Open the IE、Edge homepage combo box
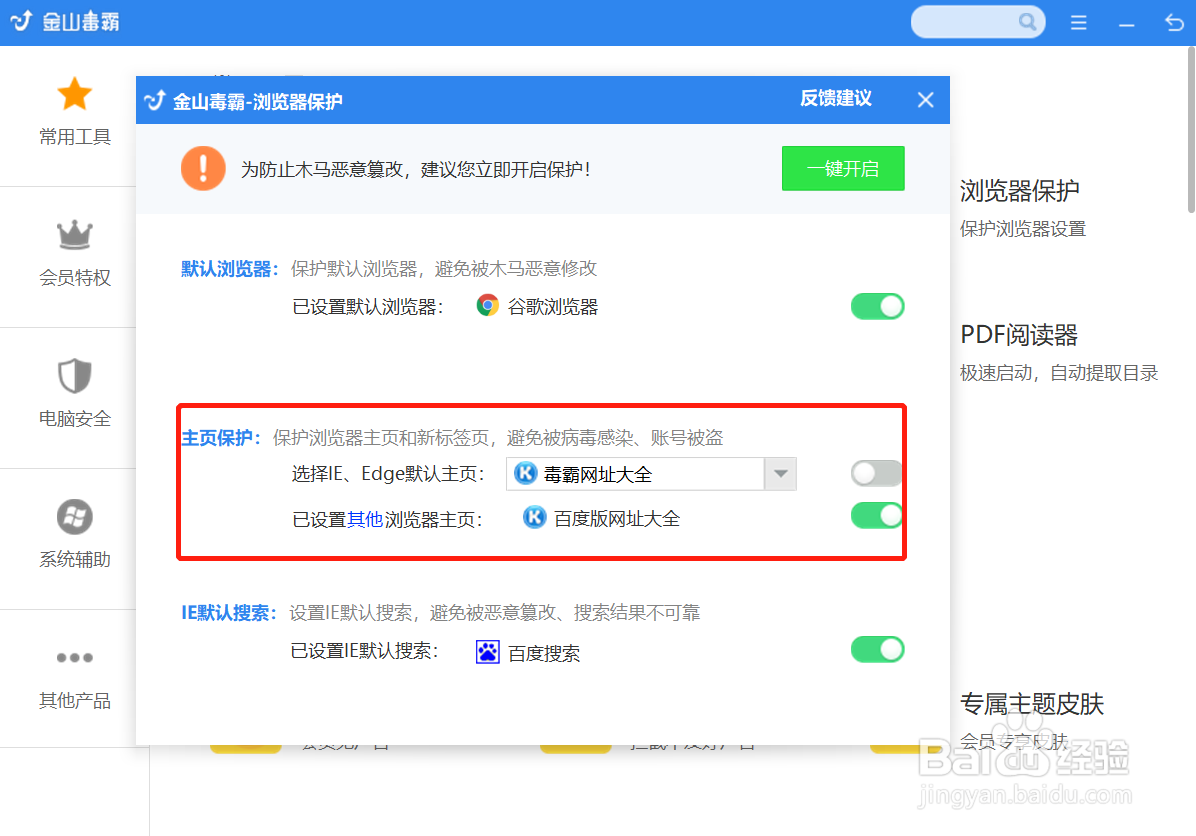 coord(651,474)
